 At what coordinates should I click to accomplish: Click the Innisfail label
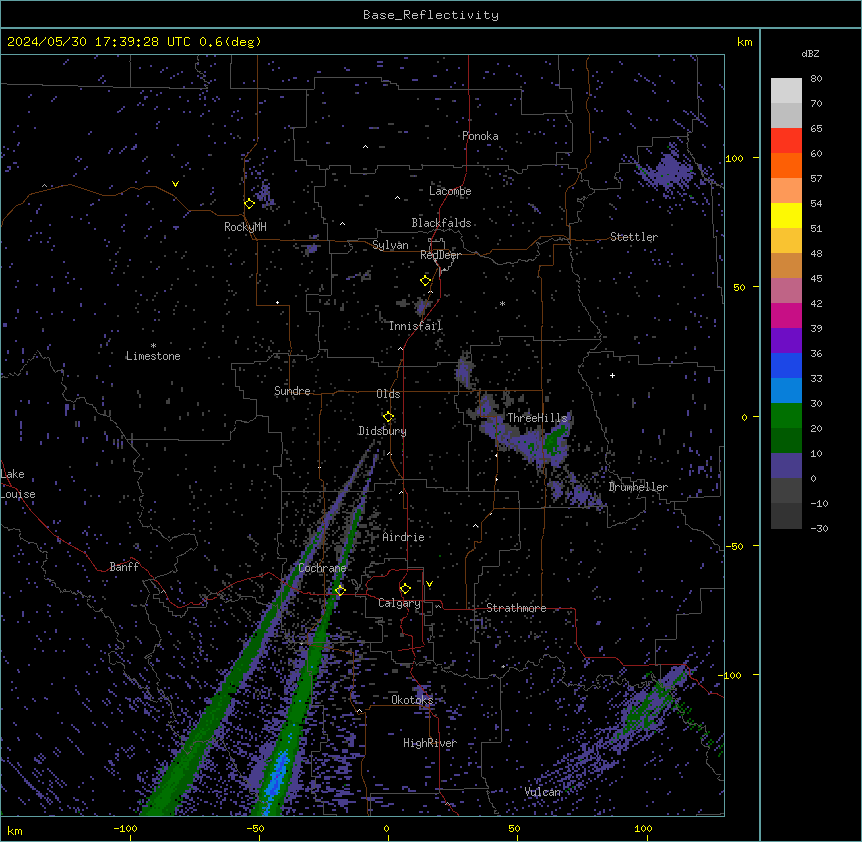click(415, 326)
